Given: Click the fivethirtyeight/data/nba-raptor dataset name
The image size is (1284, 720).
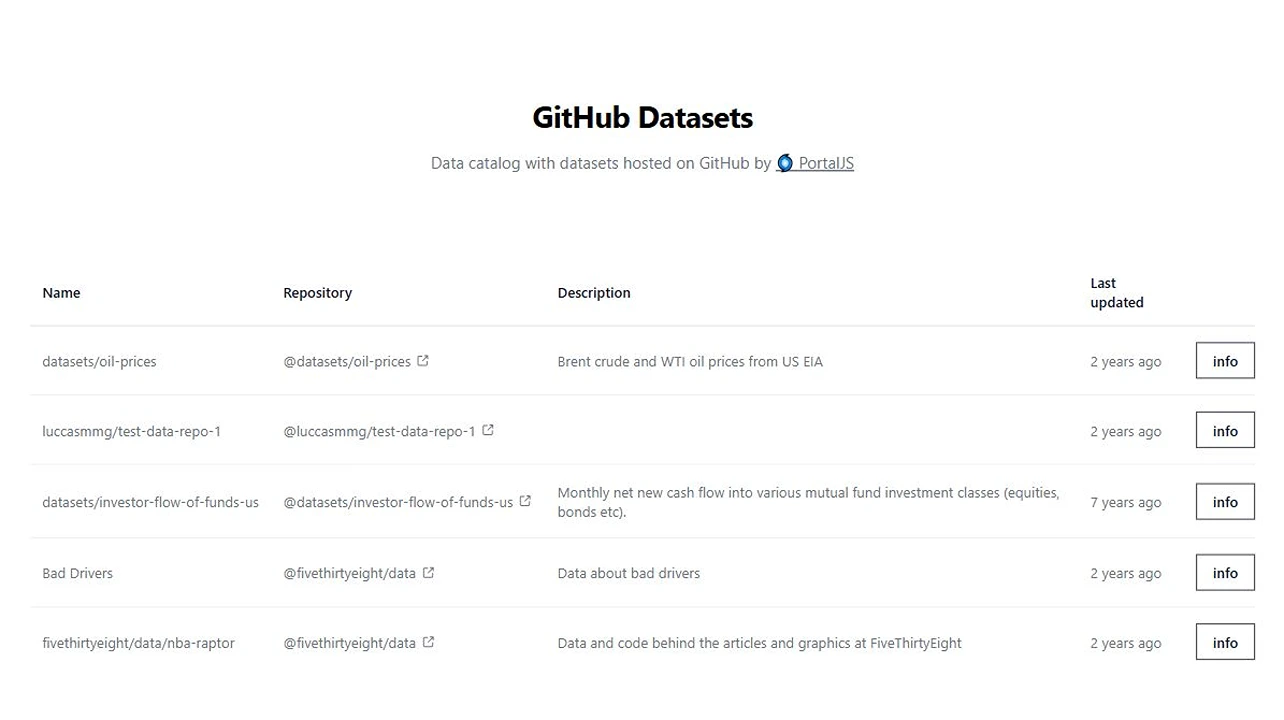Looking at the screenshot, I should (x=138, y=642).
